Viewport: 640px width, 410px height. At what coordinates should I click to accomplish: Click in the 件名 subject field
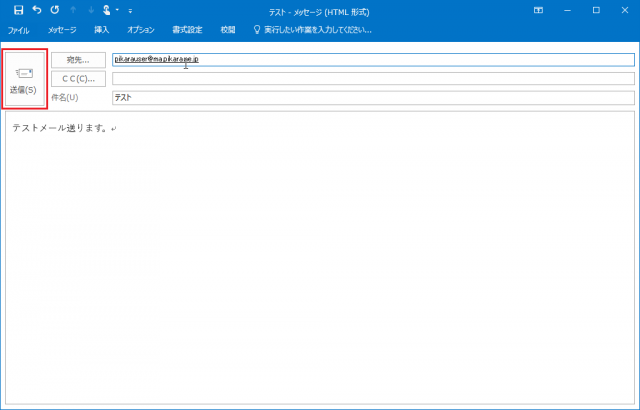click(373, 98)
